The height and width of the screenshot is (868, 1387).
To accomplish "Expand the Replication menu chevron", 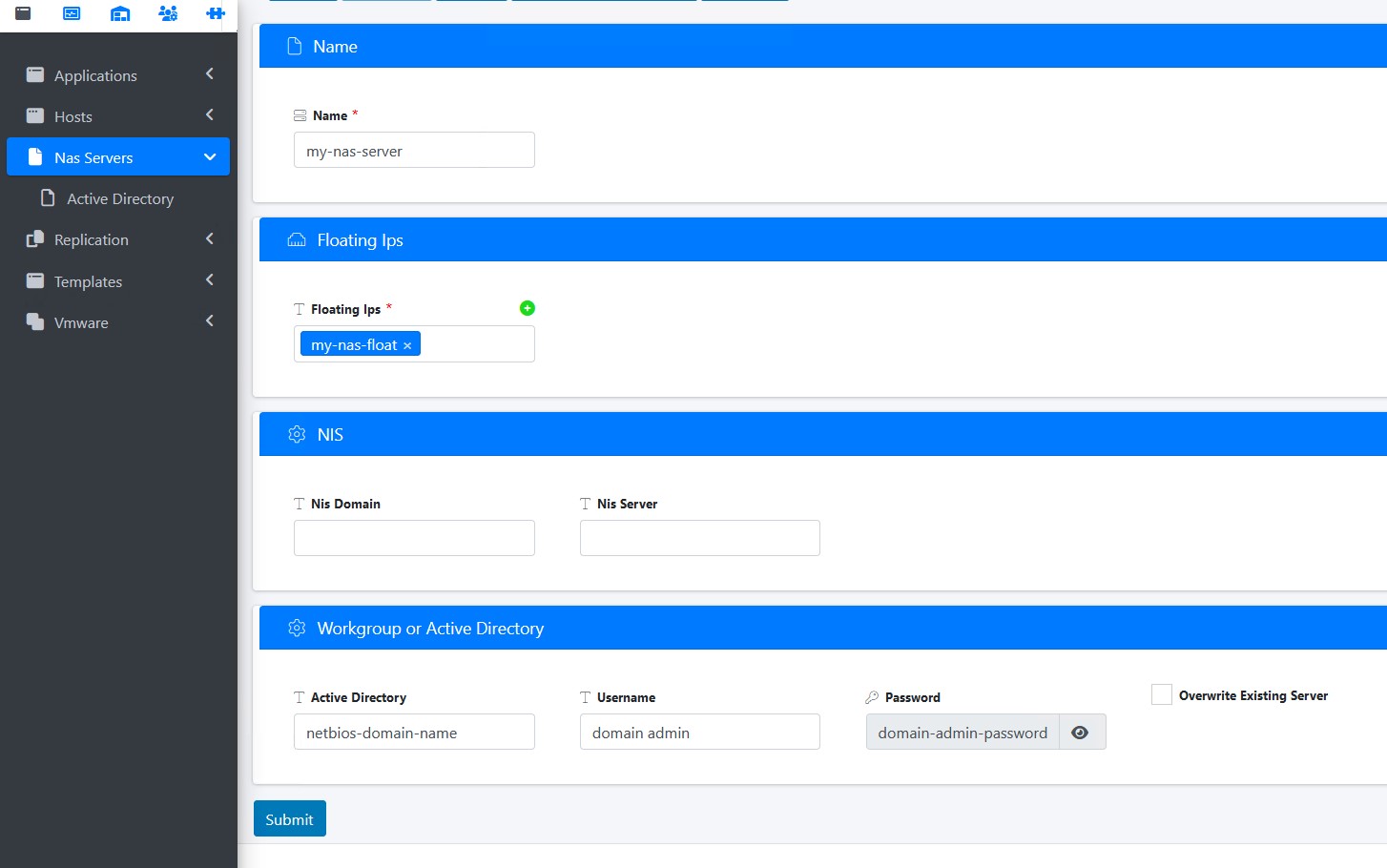I will click(x=210, y=238).
